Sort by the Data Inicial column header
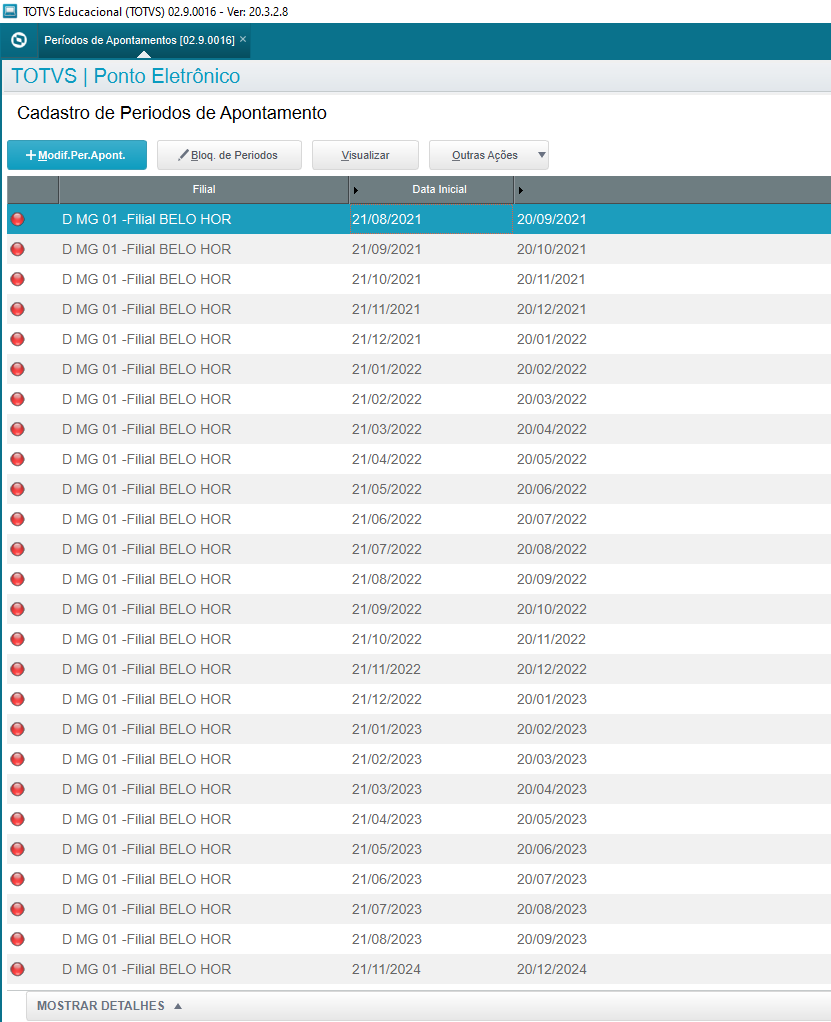This screenshot has width=831, height=1022. (x=439, y=189)
